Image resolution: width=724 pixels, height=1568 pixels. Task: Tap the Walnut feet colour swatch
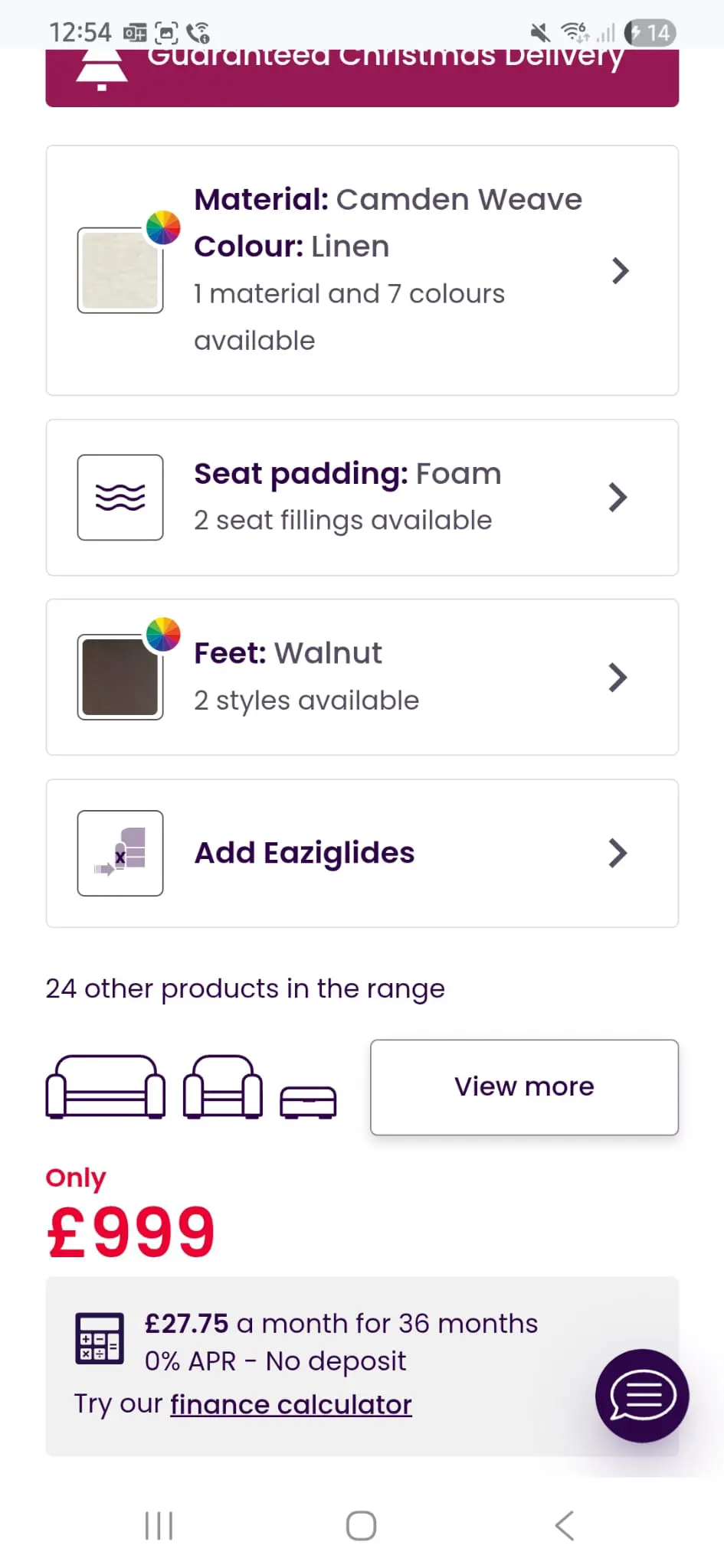[120, 678]
